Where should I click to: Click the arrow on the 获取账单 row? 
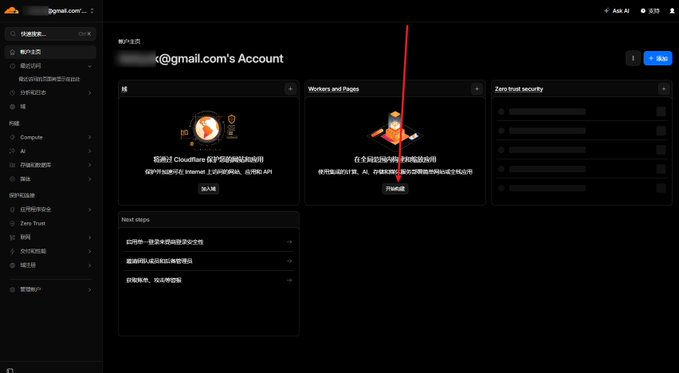pos(289,280)
